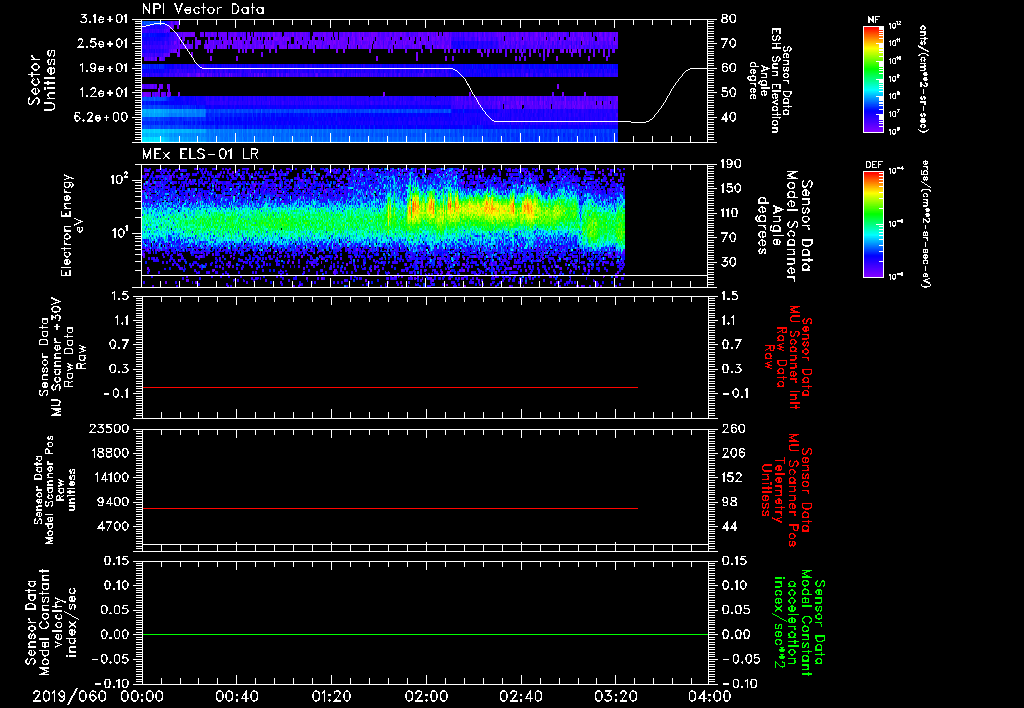Click the "Model Scanner Angle degrees" axis label

[x=784, y=226]
